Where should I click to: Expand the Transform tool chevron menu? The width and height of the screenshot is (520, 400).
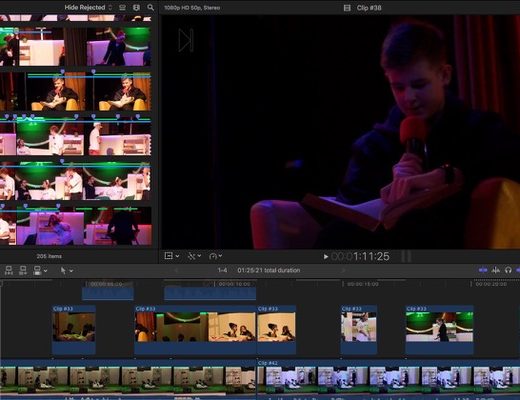(x=177, y=256)
